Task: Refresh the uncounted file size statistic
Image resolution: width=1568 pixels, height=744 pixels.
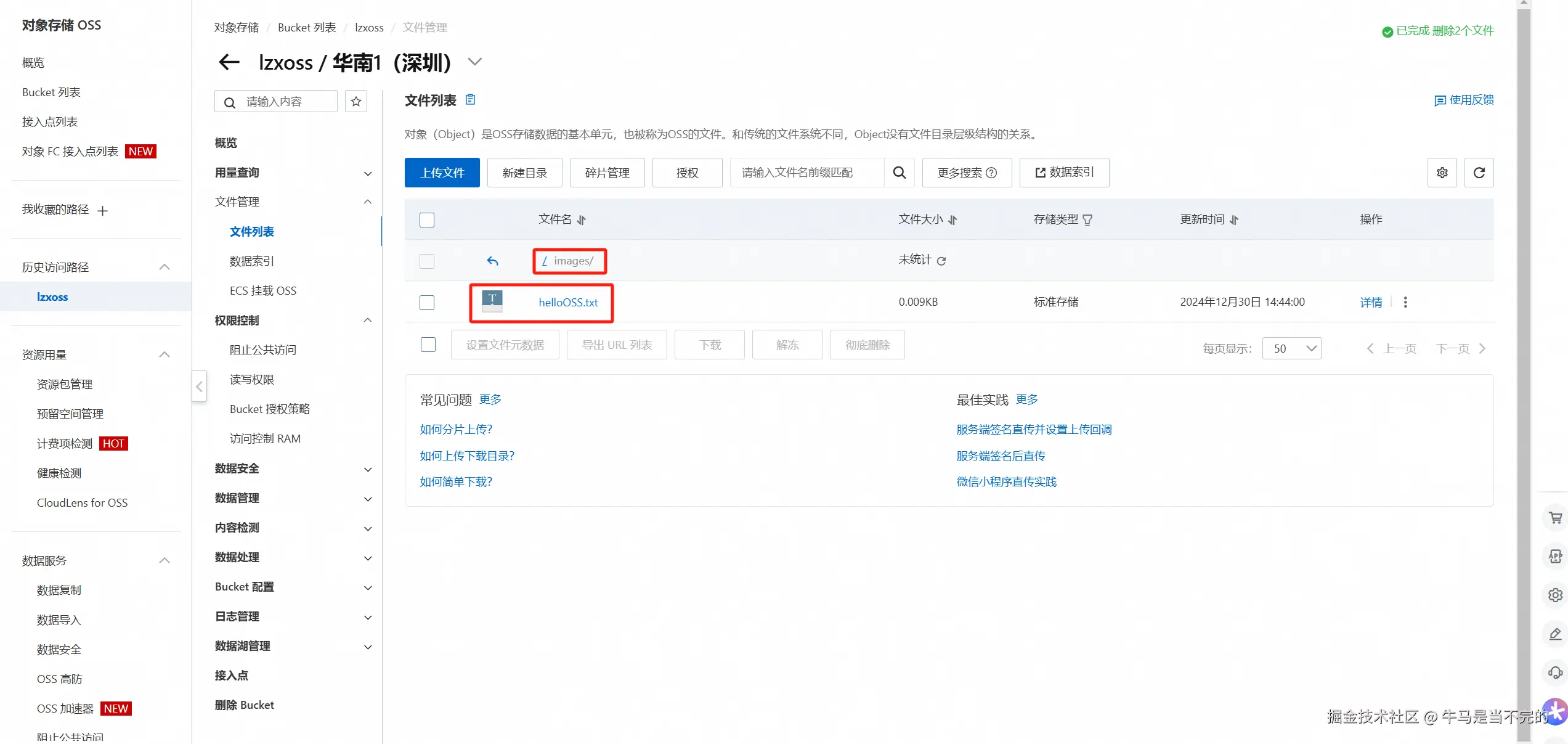Action: (941, 261)
